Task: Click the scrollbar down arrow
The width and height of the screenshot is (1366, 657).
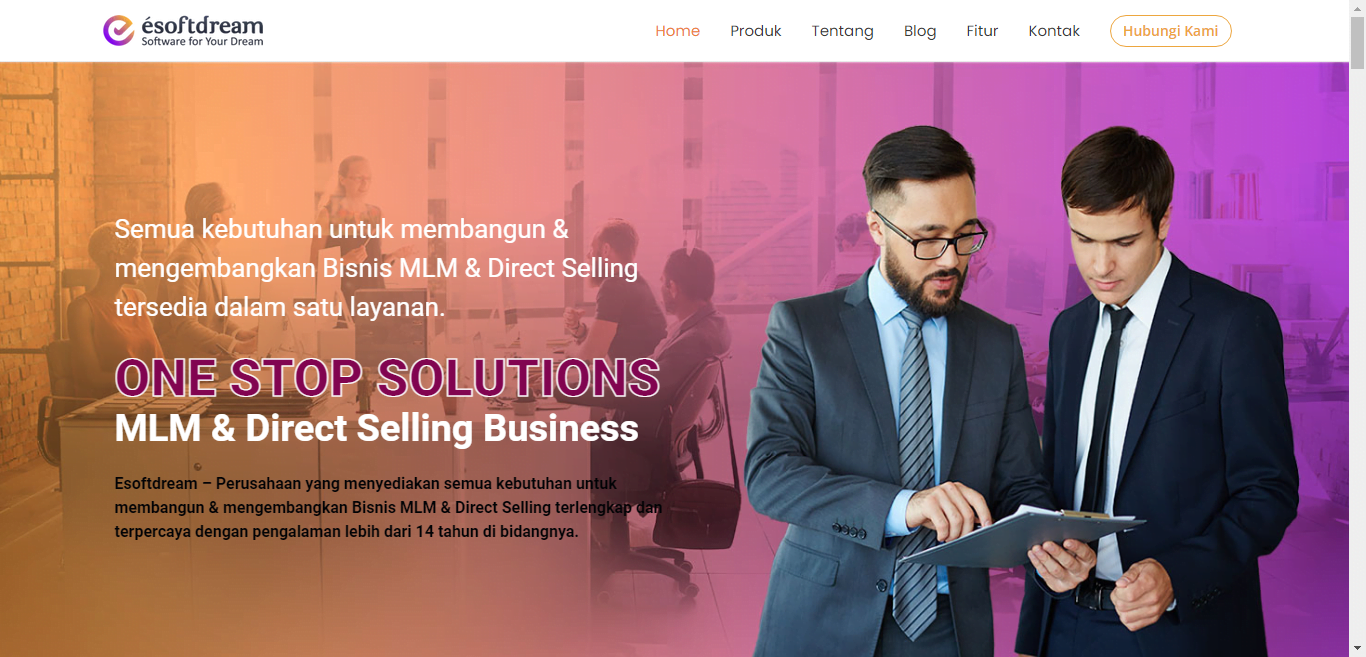Action: 1357,648
